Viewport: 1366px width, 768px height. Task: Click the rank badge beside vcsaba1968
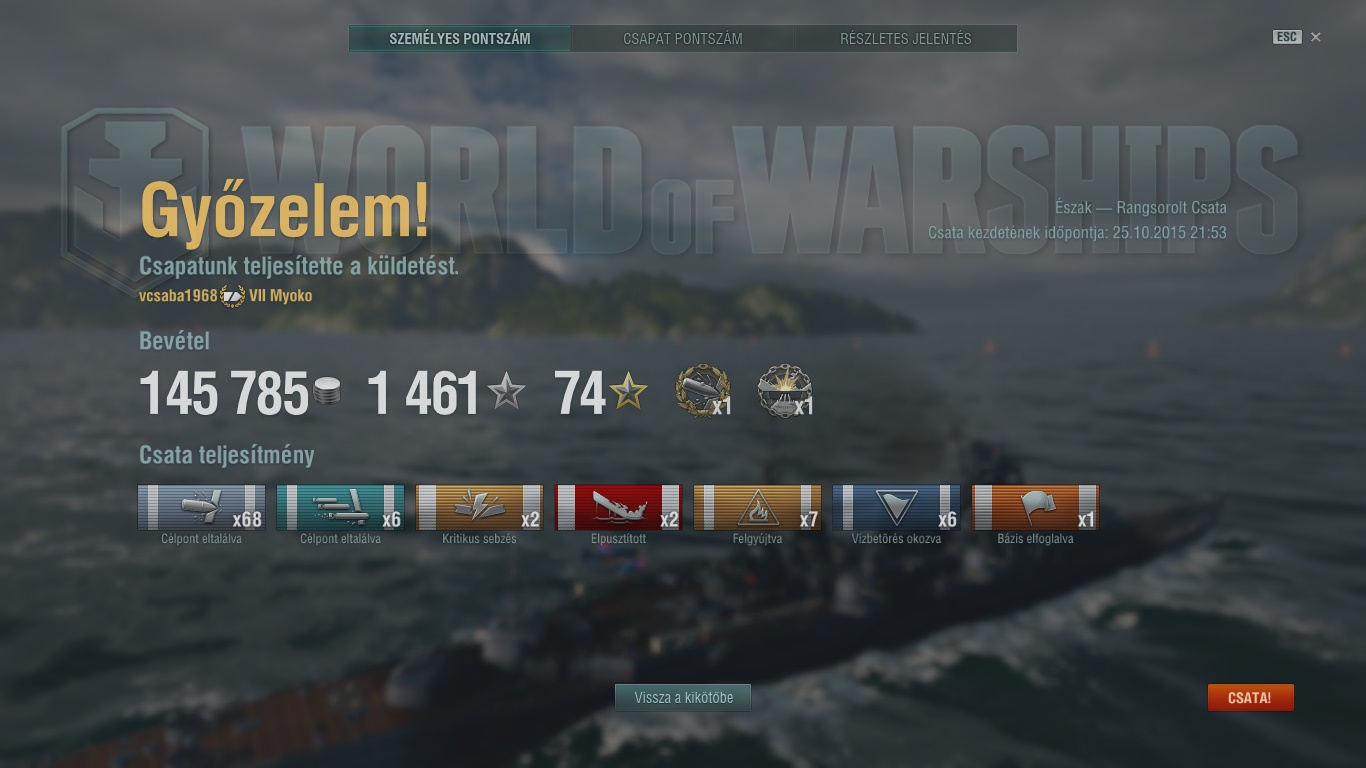pyautogui.click(x=232, y=296)
